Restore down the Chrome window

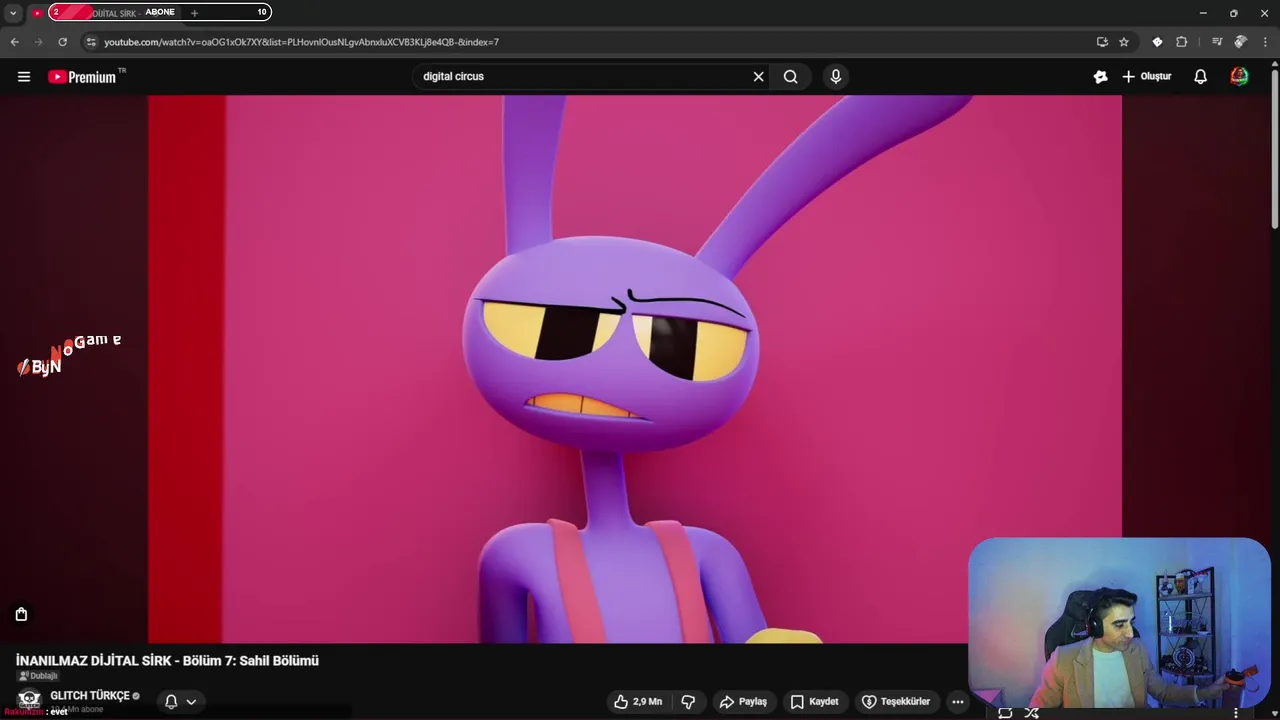(x=1233, y=13)
